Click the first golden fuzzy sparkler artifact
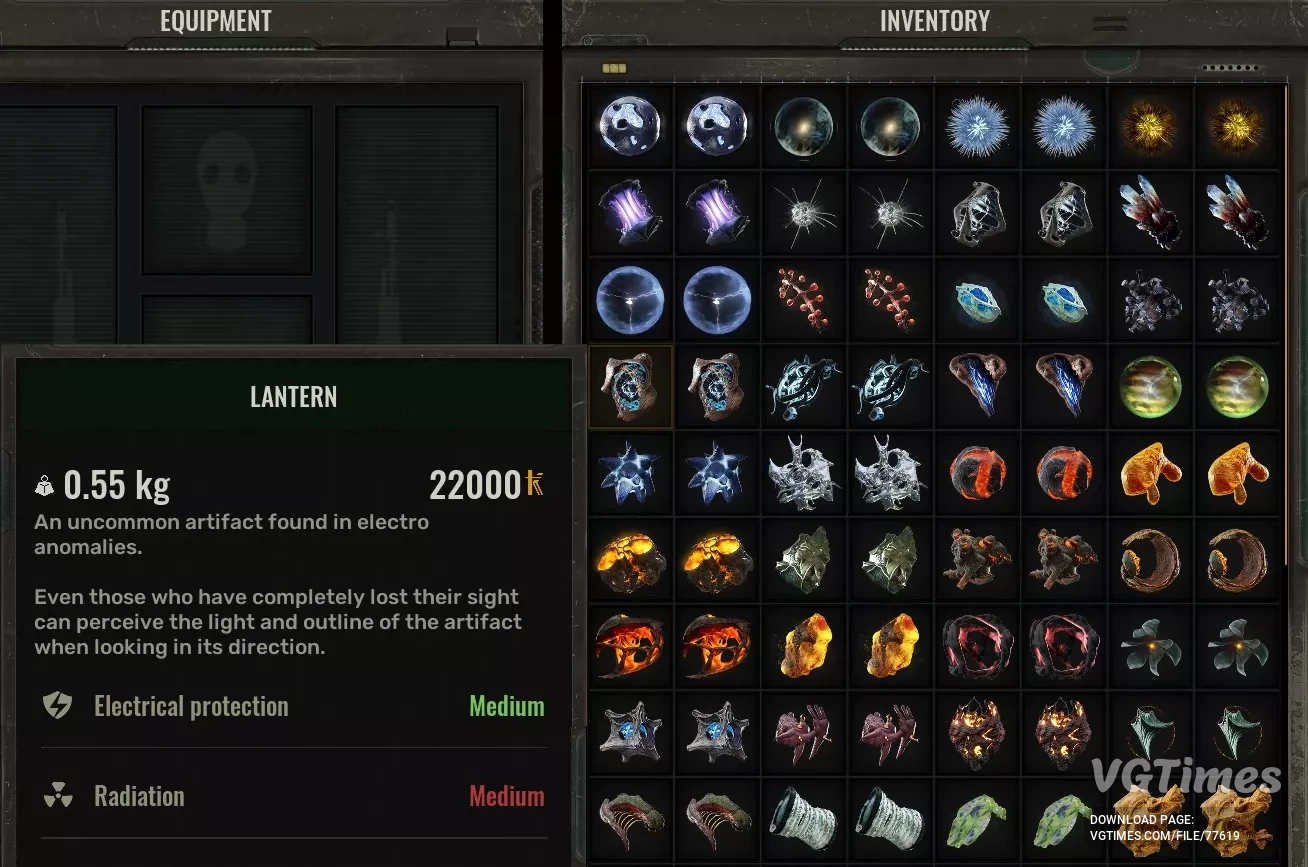 click(1150, 128)
